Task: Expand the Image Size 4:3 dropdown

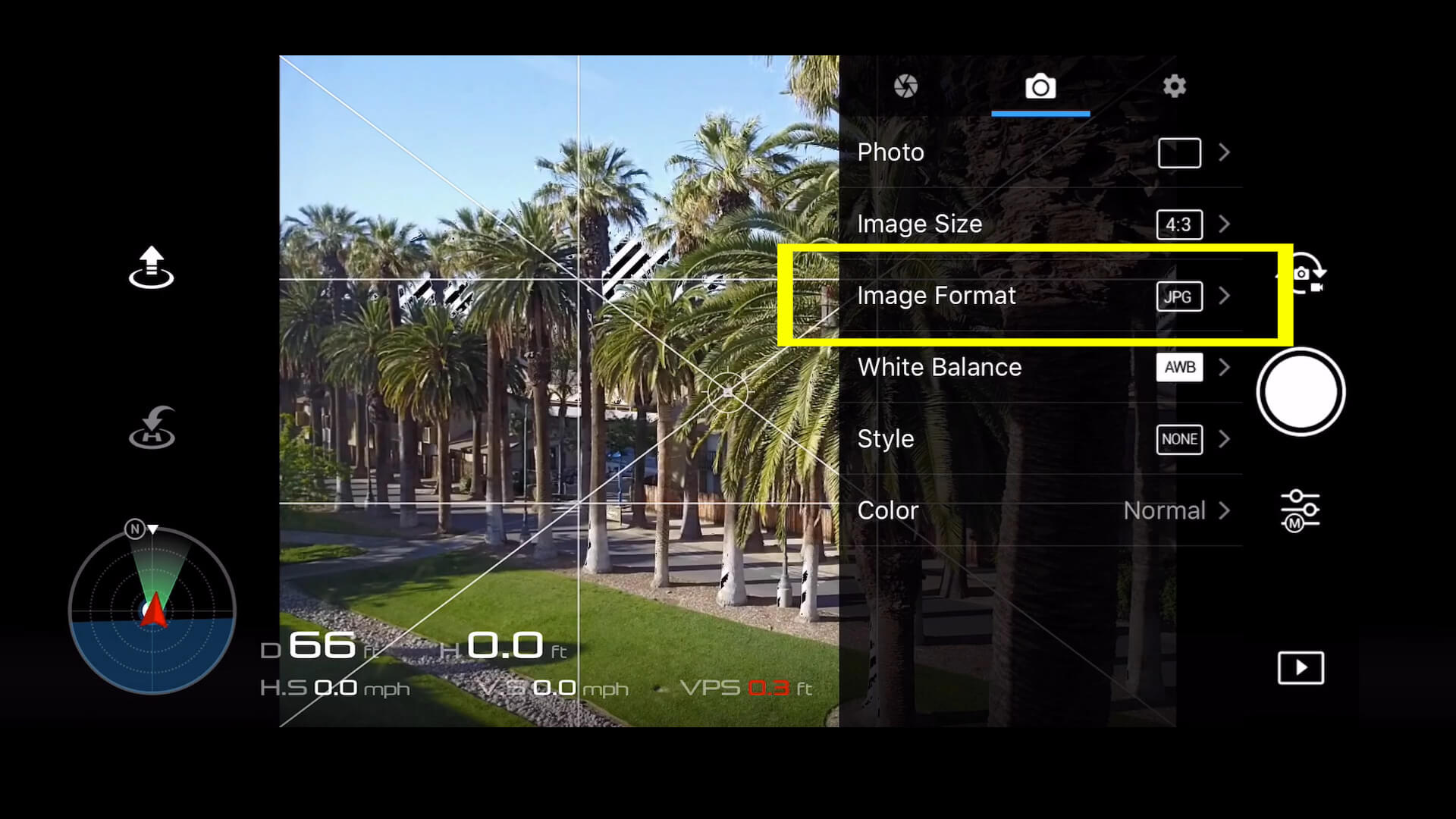Action: [1224, 223]
